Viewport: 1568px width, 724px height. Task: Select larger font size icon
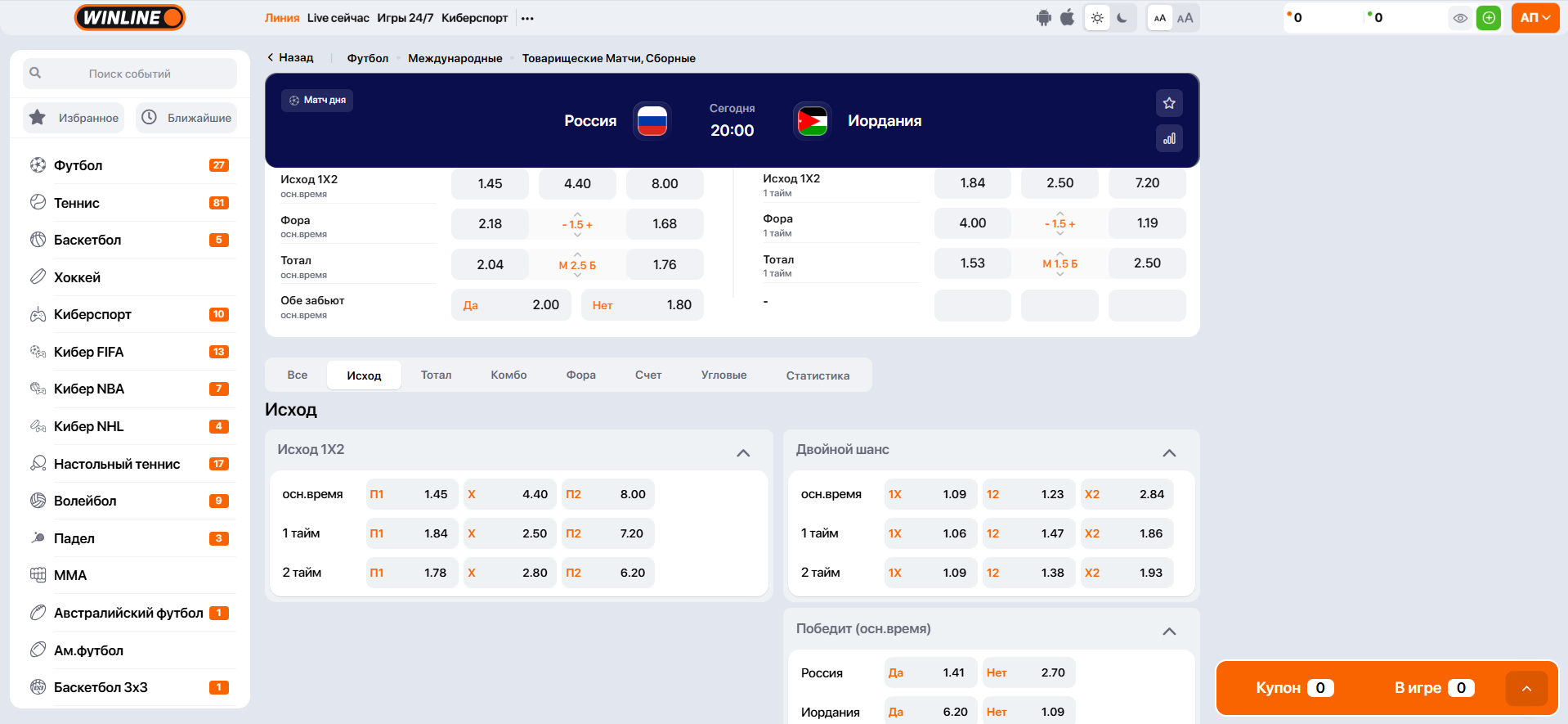(x=1185, y=18)
